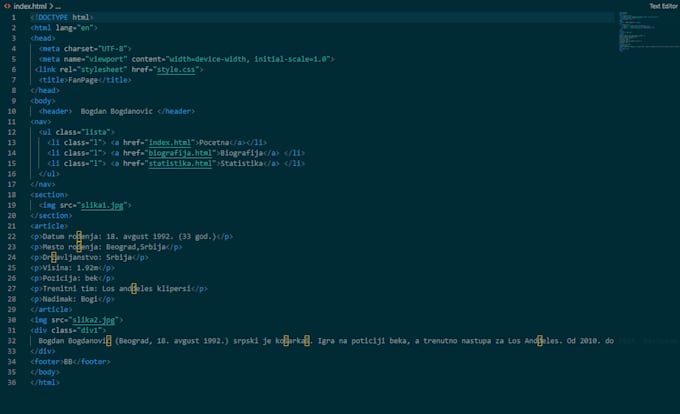Image resolution: width=680 pixels, height=414 pixels.
Task: Click the opening article tag on line 21
Action: tap(49, 226)
